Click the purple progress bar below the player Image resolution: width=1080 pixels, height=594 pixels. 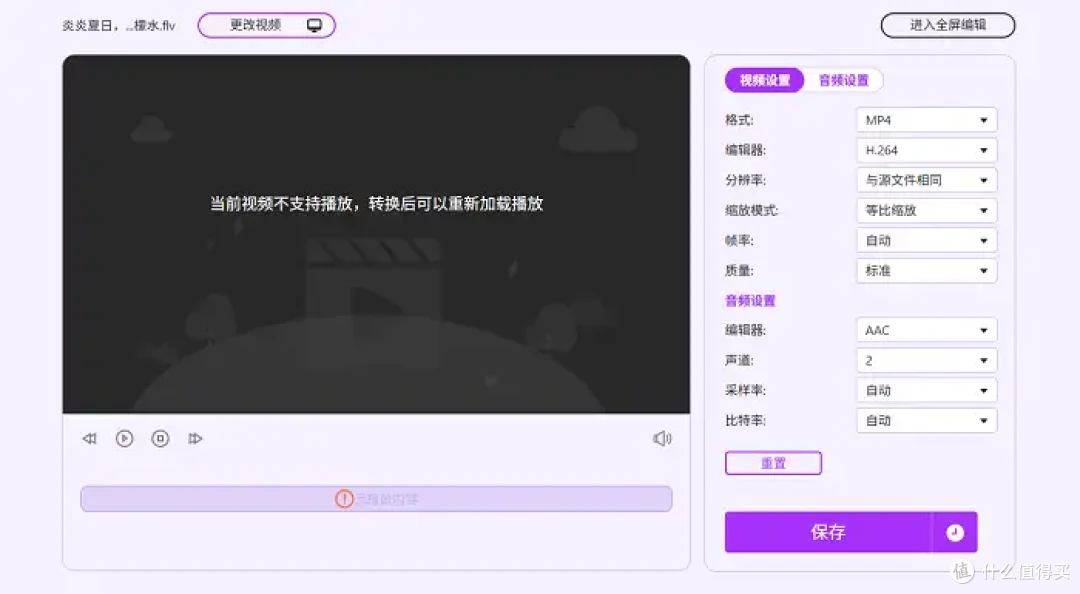[376, 499]
